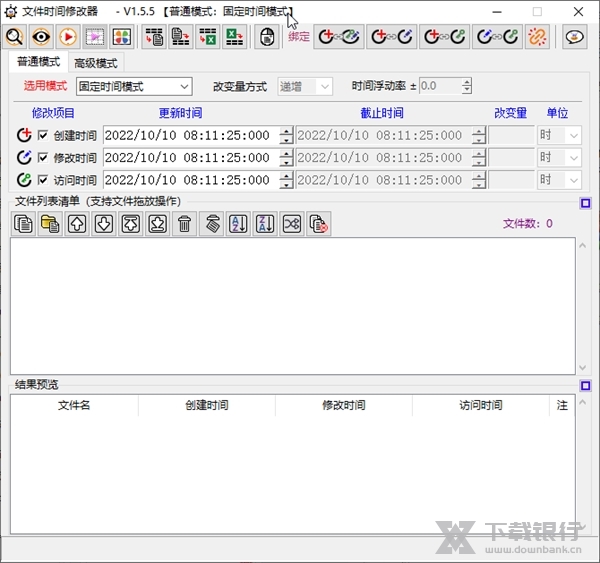Click the 创建时间 截止时间 spinner arrows

click(479, 135)
